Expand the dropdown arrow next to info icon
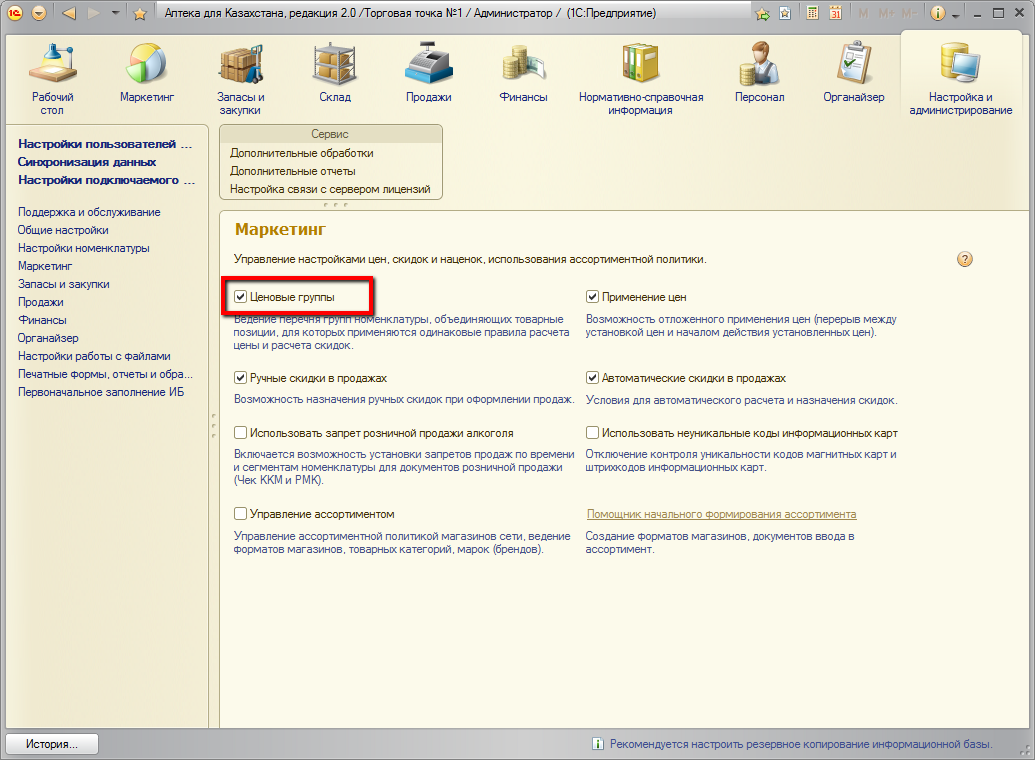The width and height of the screenshot is (1035, 760). 956,15
